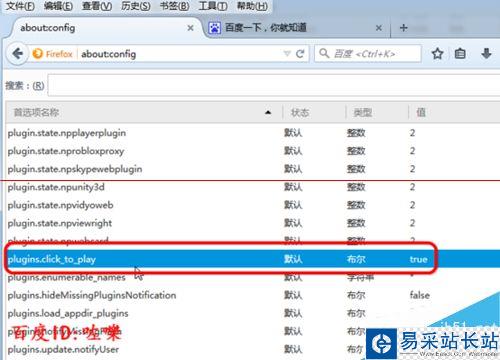The height and width of the screenshot is (360, 500).
Task: Sort by the 状态 column header
Action: coord(313,112)
